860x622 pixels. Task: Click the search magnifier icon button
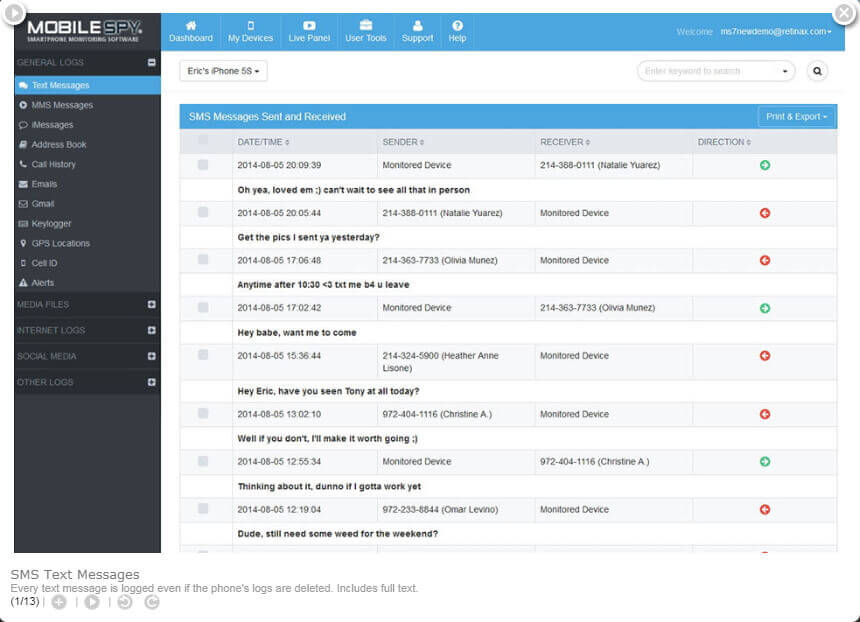coord(818,71)
